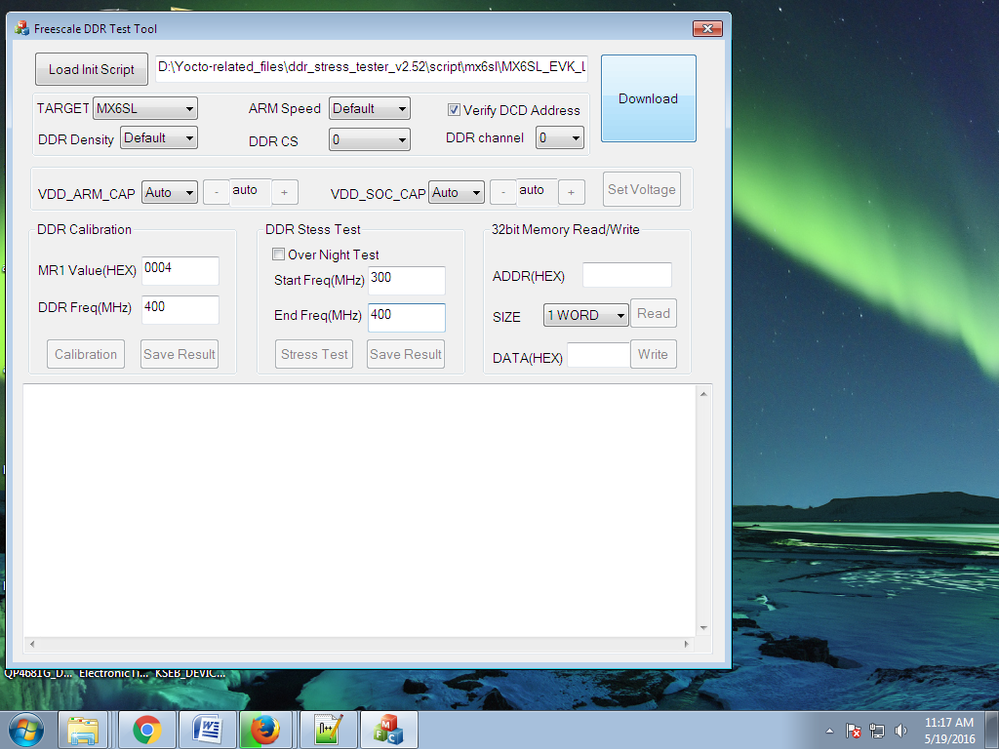Screen dimensions: 999x749
Task: Click the volume speaker tray icon
Action: pyautogui.click(x=900, y=731)
